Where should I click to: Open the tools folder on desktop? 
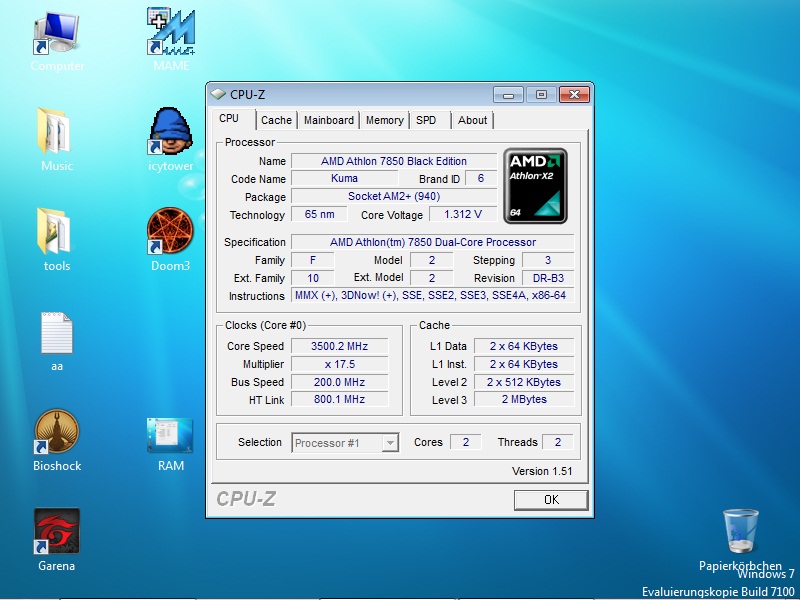coord(54,231)
